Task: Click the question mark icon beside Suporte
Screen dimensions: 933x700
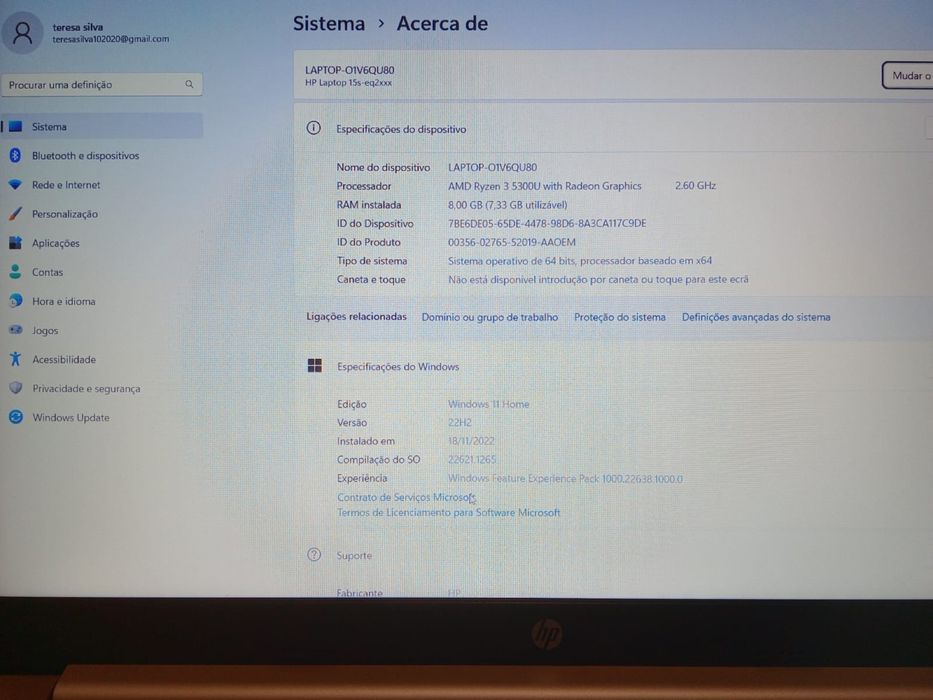Action: point(314,555)
